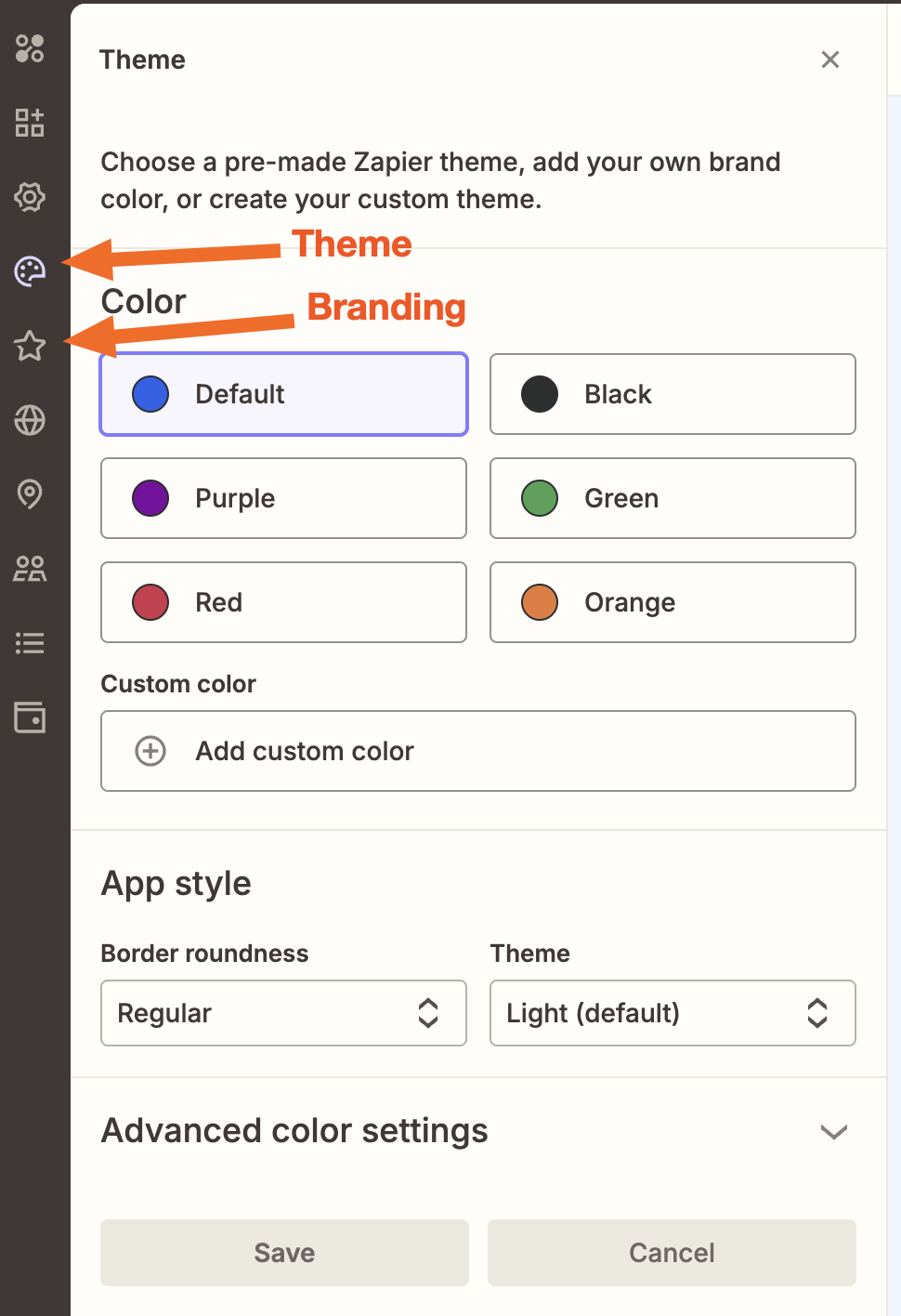Viewport: 901px width, 1316px height.
Task: Open the settings gear in the sidebar
Action: pyautogui.click(x=30, y=197)
